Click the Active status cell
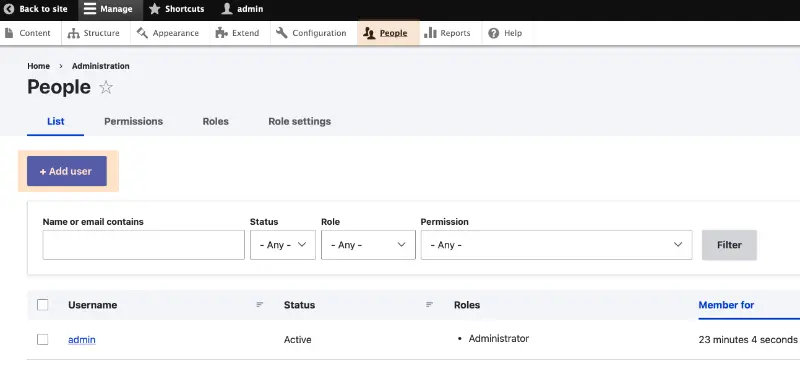The image size is (800, 371). (297, 340)
